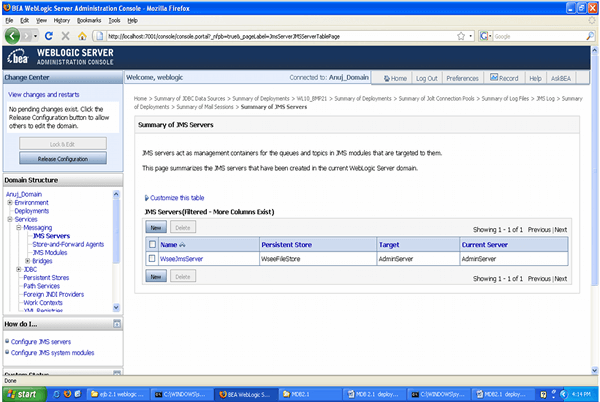Check the select-all checkbox in table header

152,244
